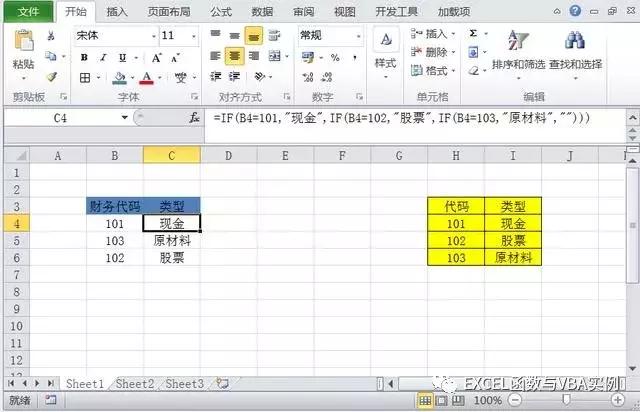Open number format dropdown 常规
This screenshot has width=640, height=412.
click(x=358, y=36)
